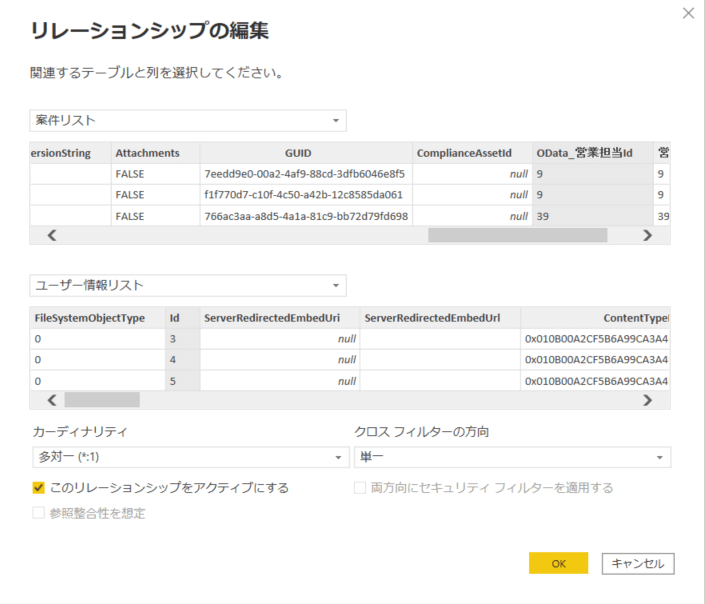
Task: Select the Id column header in user table
Action: [183, 318]
